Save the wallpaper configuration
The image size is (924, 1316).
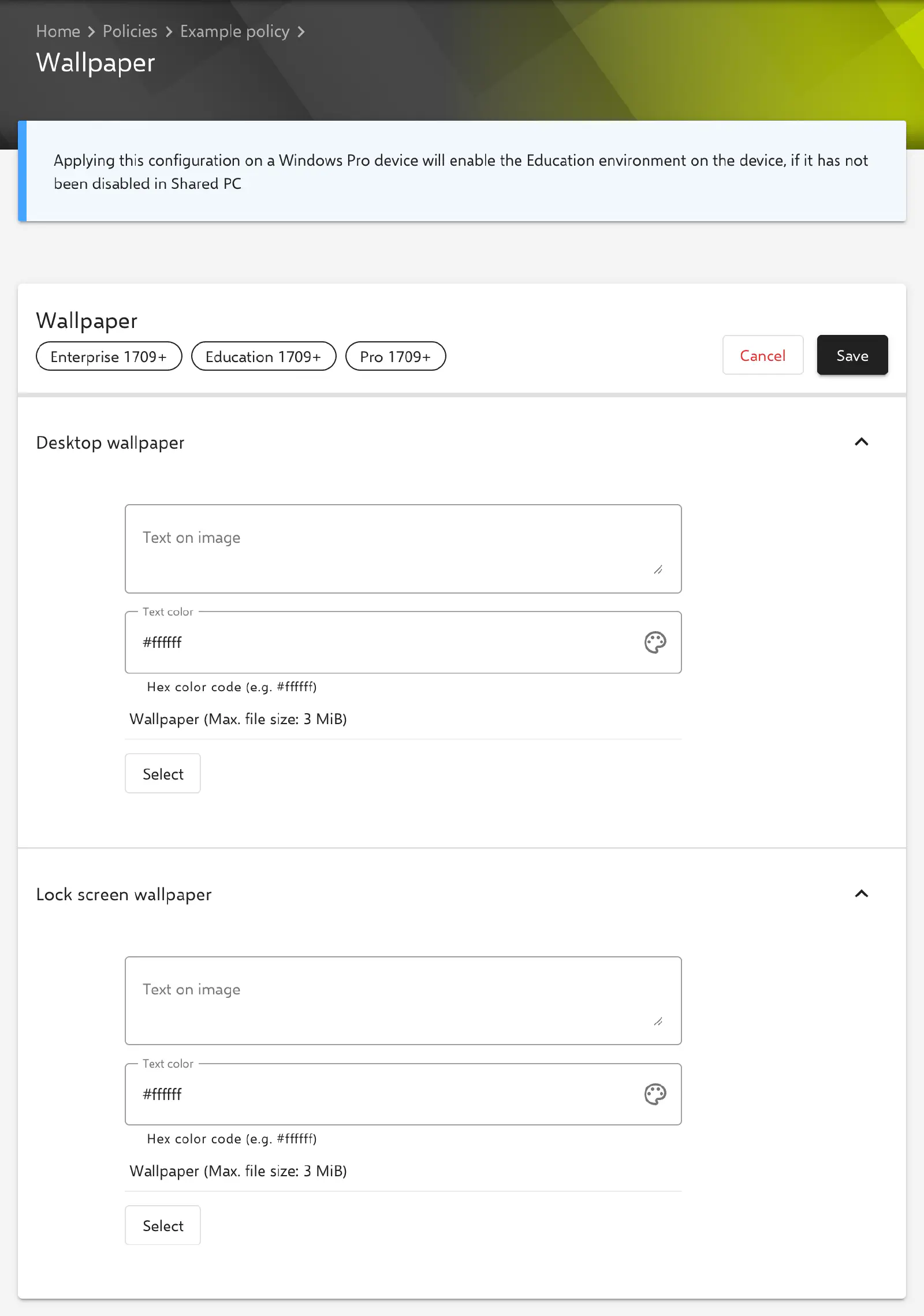tap(852, 355)
